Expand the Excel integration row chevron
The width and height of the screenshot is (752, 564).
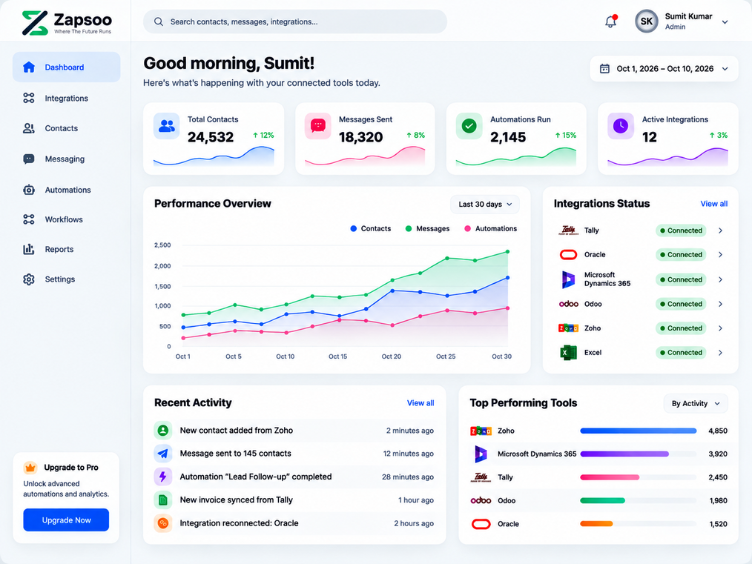coord(720,352)
